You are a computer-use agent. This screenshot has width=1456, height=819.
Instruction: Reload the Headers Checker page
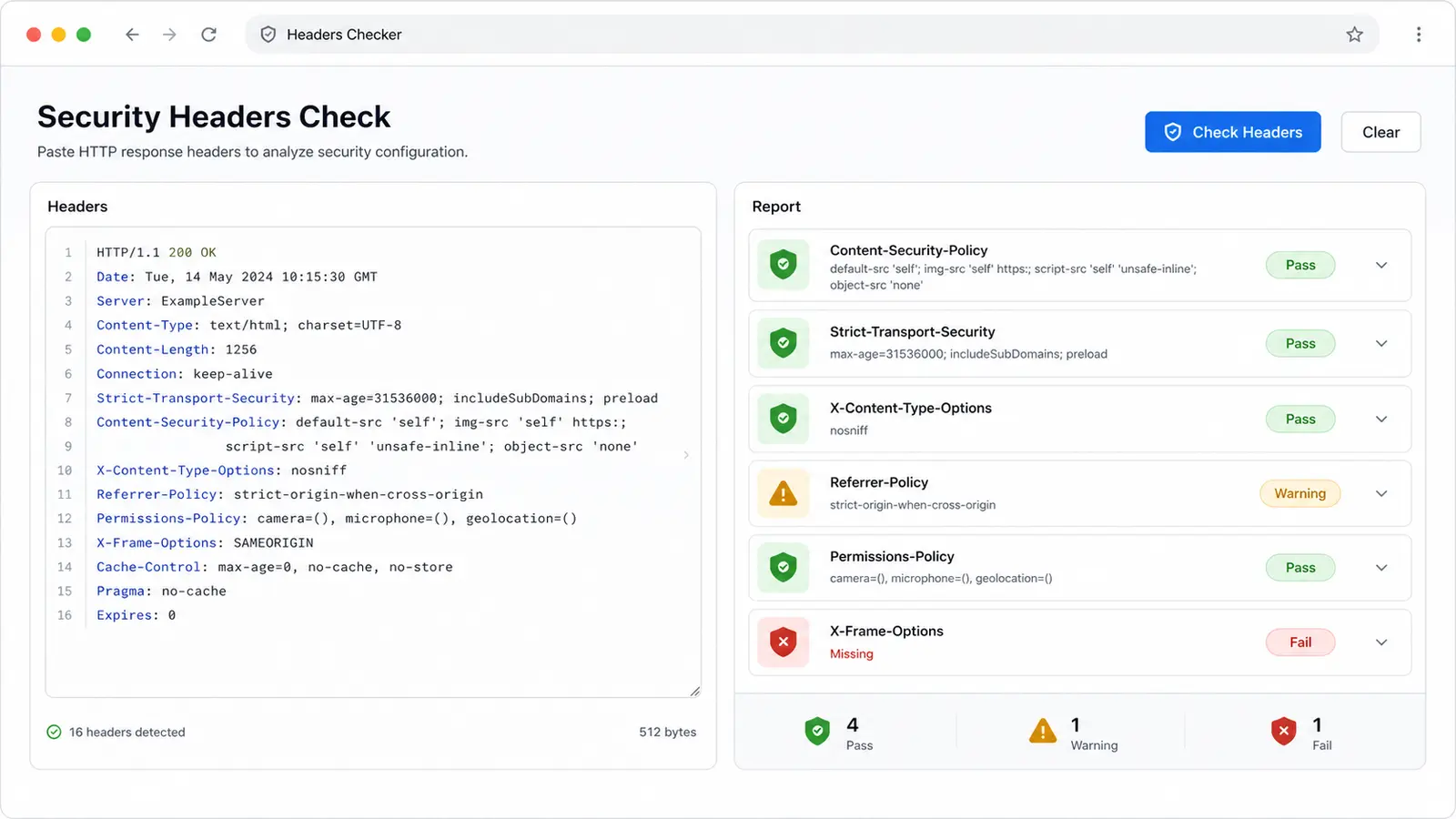point(208,35)
